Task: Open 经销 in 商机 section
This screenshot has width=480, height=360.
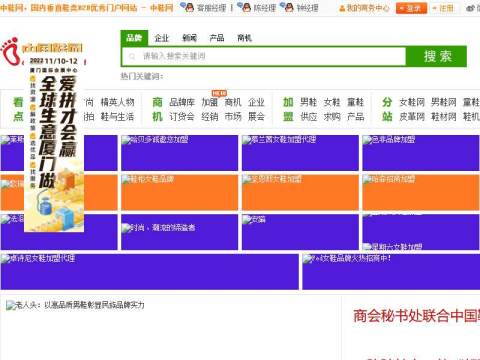Action: pyautogui.click(x=210, y=116)
